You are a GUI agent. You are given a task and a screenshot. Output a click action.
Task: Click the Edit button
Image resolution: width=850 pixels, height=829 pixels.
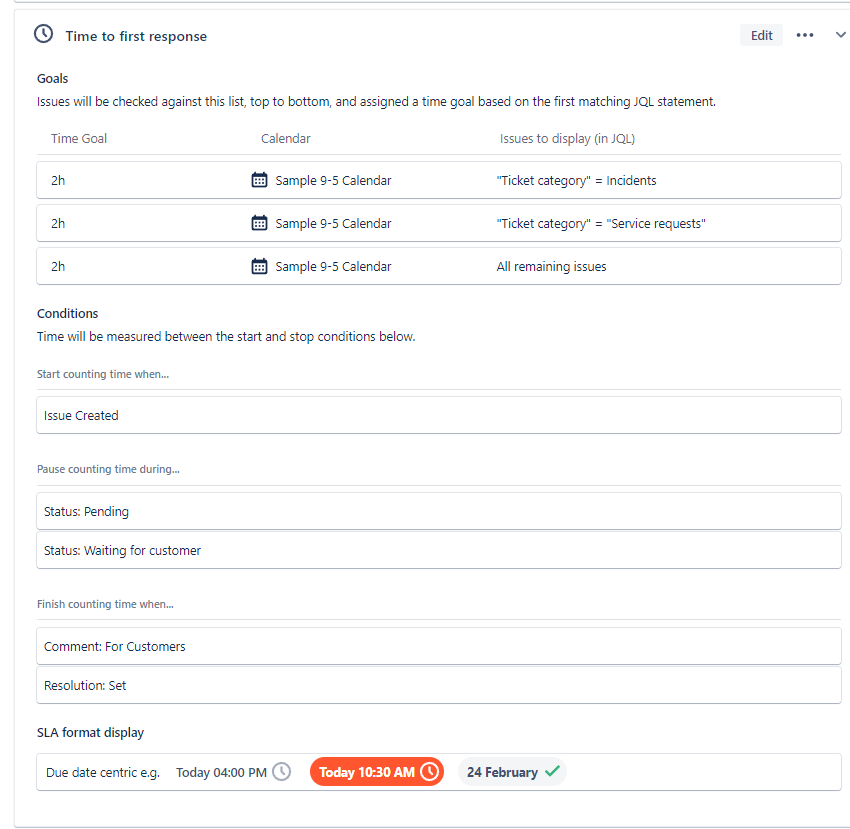761,35
